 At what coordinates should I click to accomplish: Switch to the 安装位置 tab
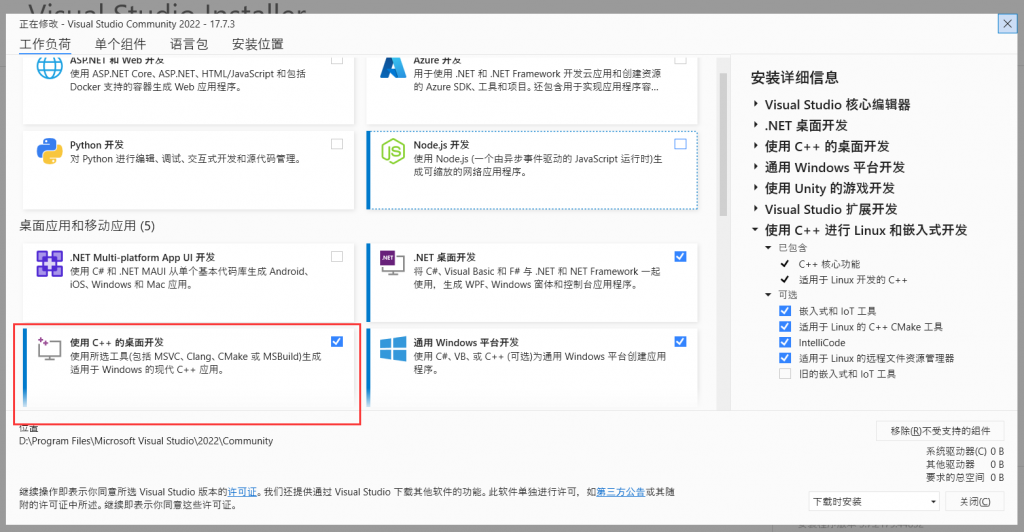[x=257, y=44]
